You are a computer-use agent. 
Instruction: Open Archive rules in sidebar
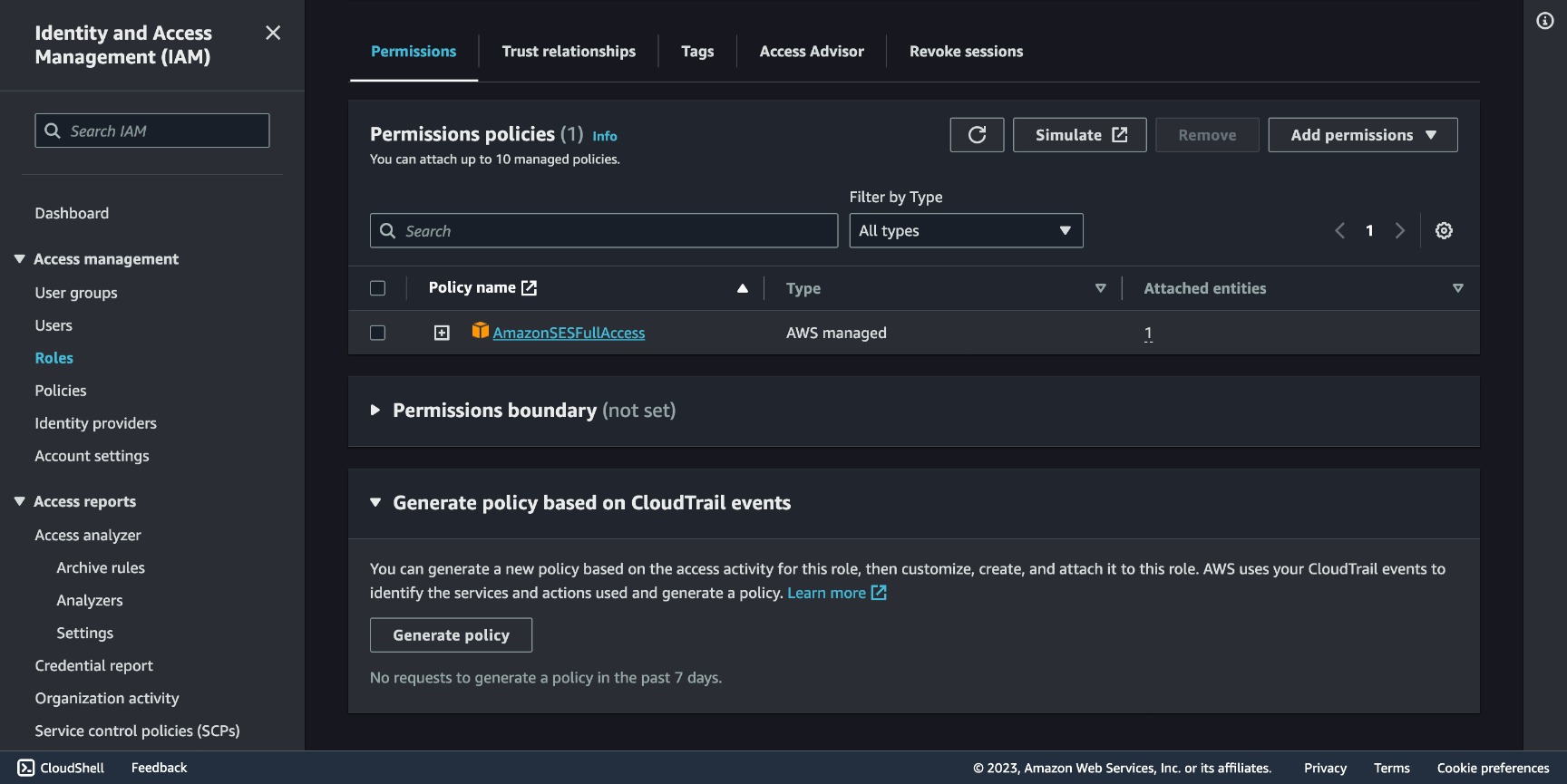[101, 568]
